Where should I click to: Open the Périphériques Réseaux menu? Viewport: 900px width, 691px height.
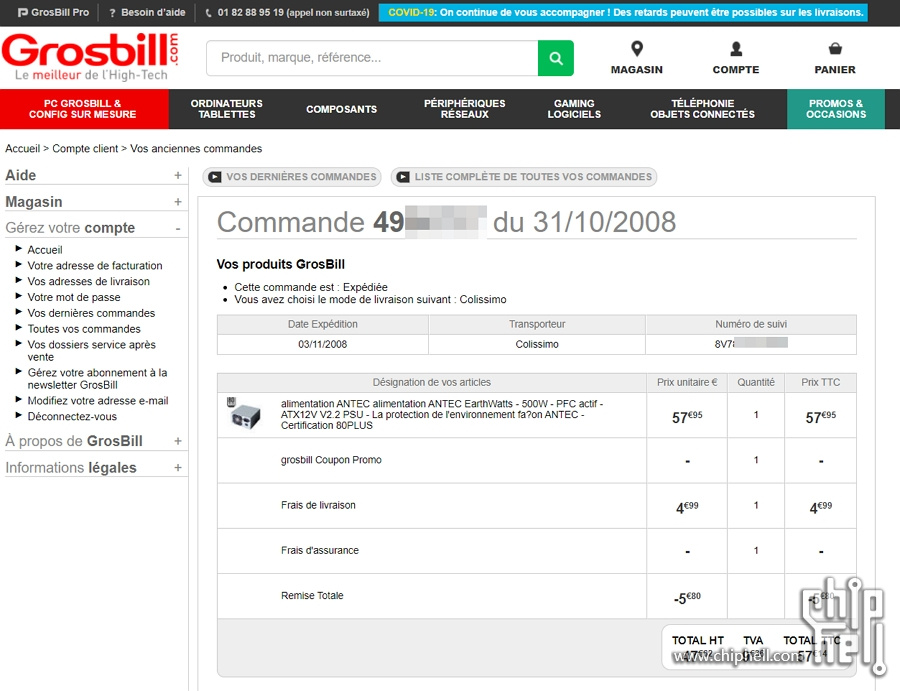[465, 109]
